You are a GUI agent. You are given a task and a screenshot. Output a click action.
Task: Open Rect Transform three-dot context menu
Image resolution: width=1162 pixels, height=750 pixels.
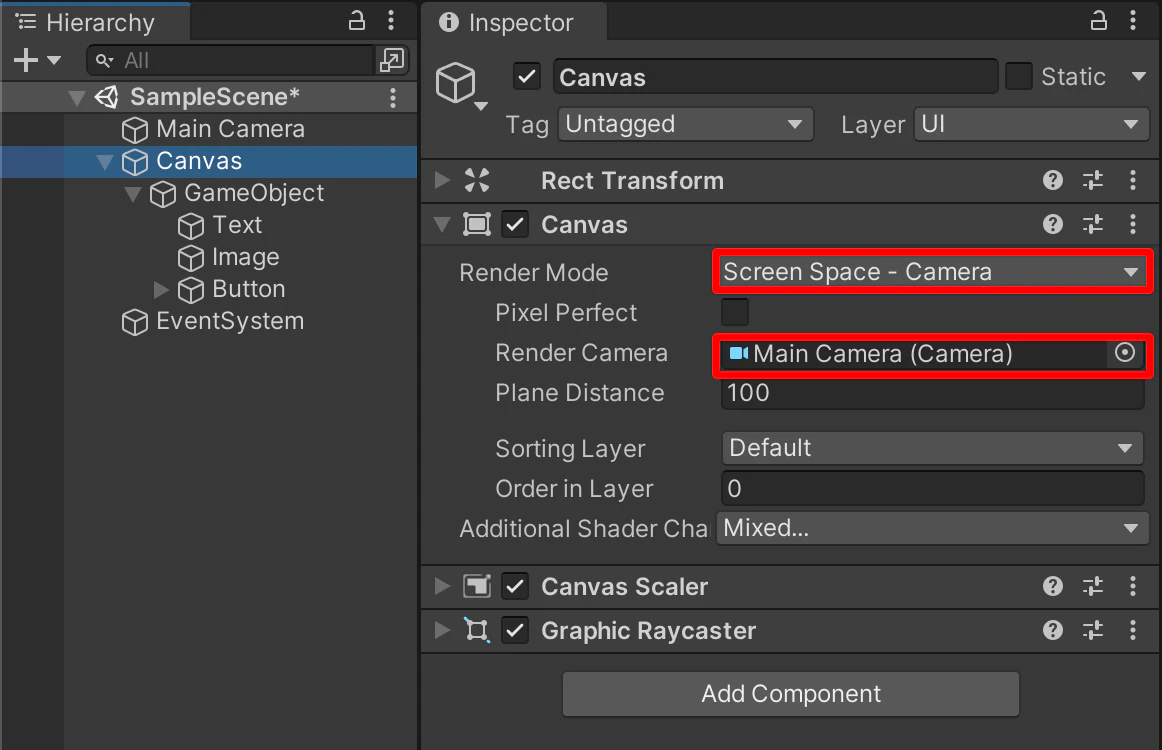point(1133,180)
